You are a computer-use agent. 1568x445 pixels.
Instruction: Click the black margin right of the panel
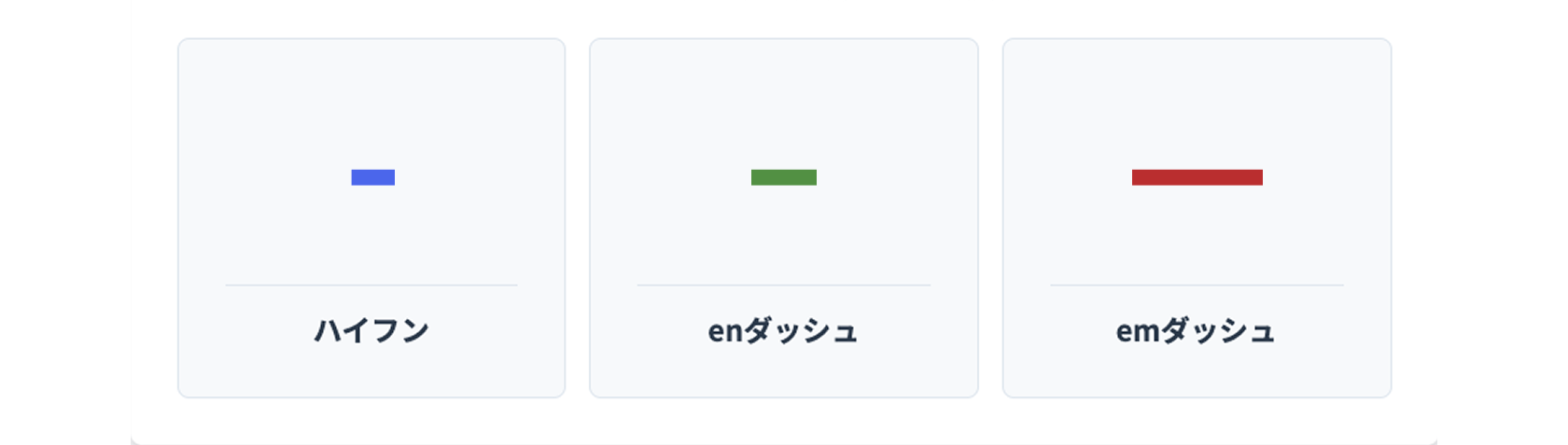pyautogui.click(x=1503, y=222)
